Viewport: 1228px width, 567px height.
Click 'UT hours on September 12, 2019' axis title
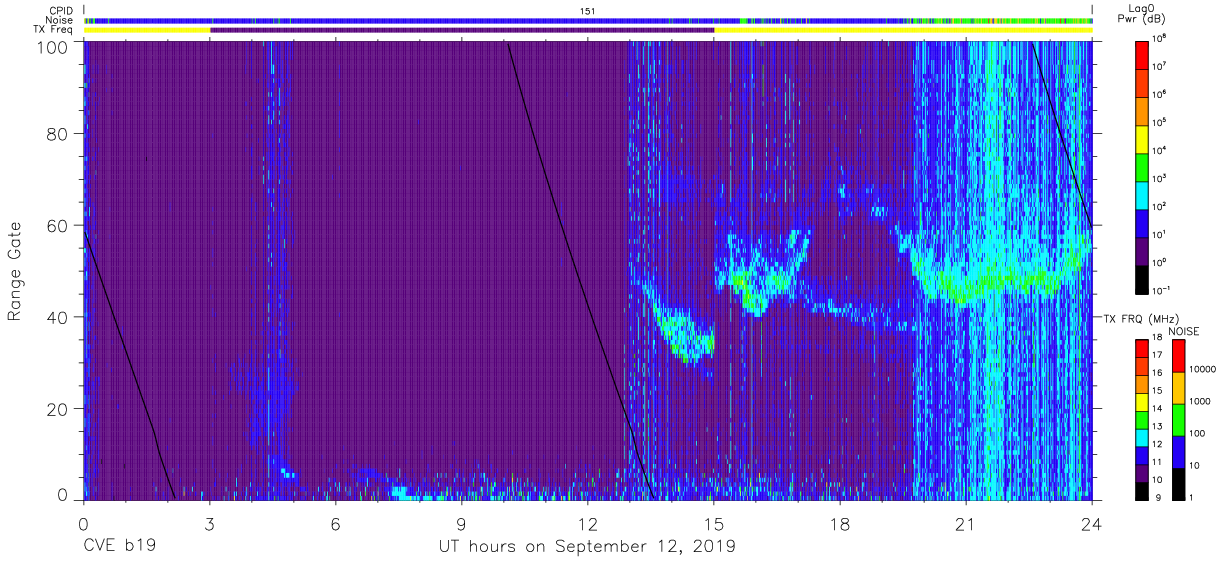point(587,547)
